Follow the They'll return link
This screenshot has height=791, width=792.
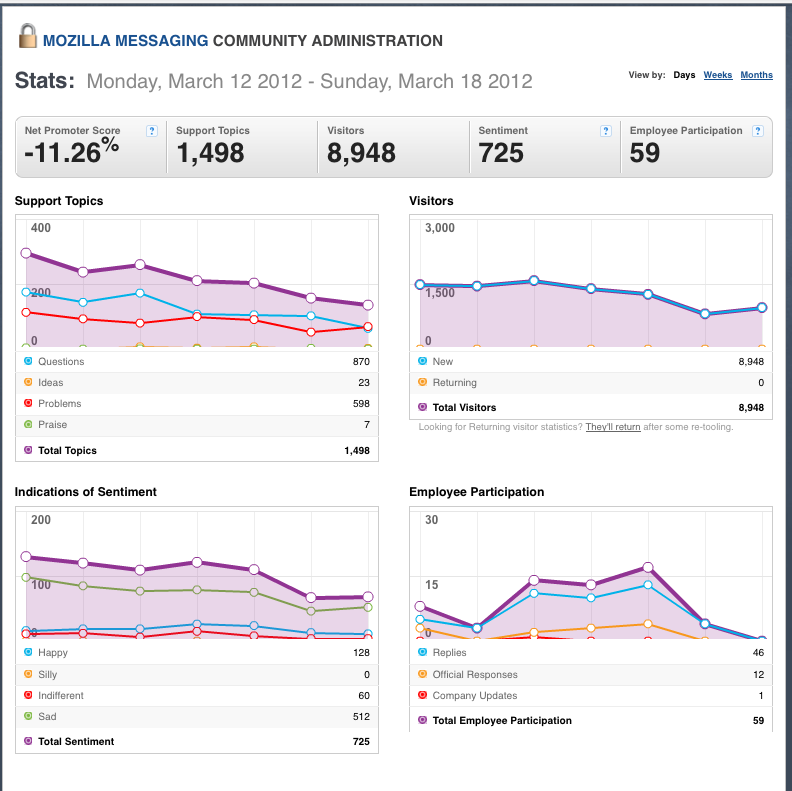click(613, 427)
